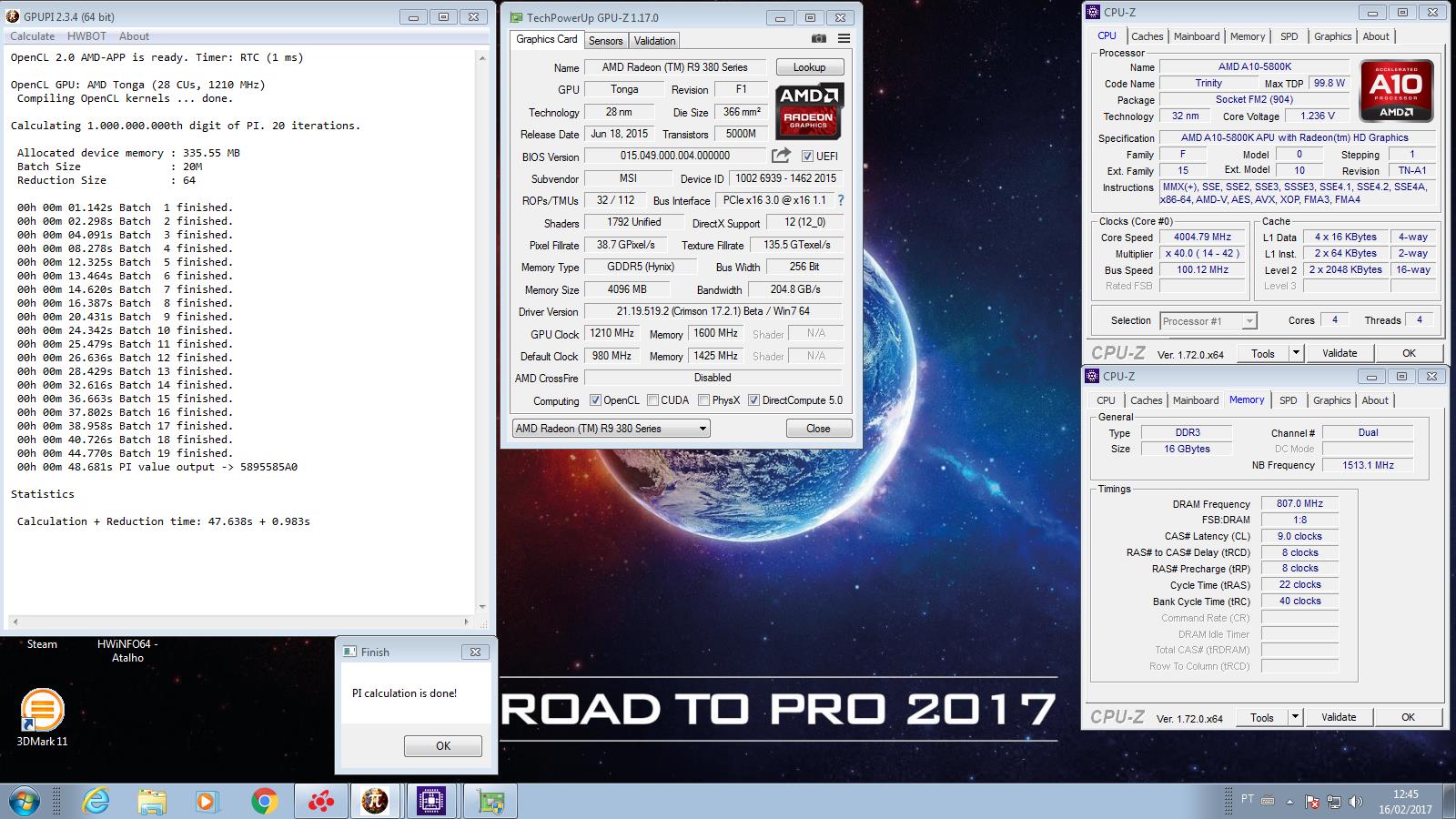Open Mainboard tab in upper CPU-Z window
The image size is (1456, 819).
click(x=1197, y=36)
